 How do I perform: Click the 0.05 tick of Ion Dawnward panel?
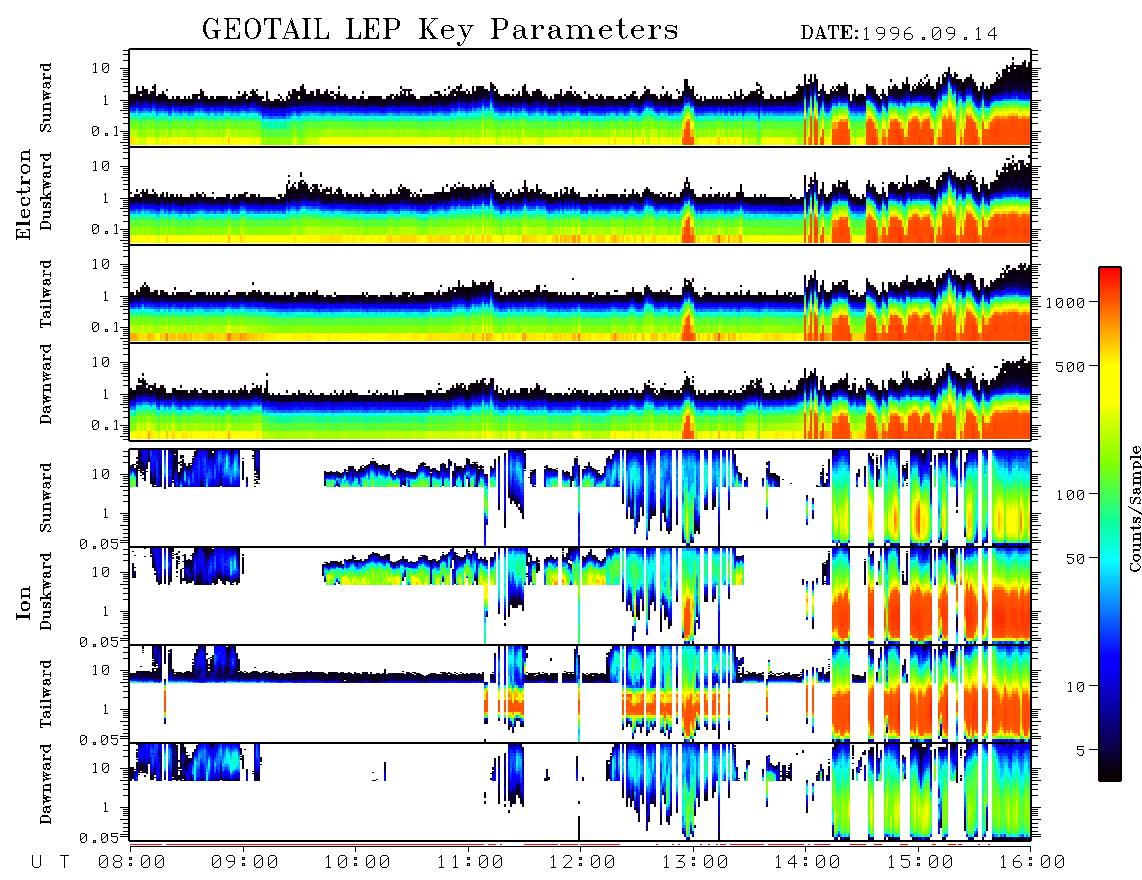tap(98, 838)
